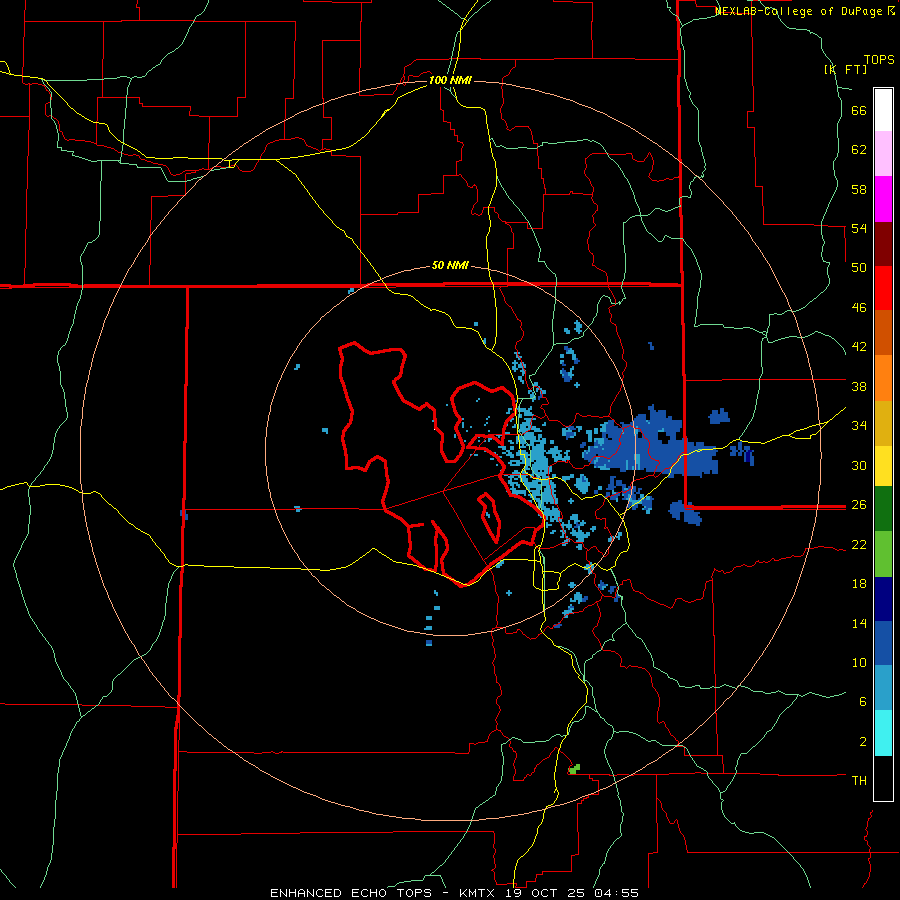
Task: Click the "62" scale value
Action: pos(859,149)
